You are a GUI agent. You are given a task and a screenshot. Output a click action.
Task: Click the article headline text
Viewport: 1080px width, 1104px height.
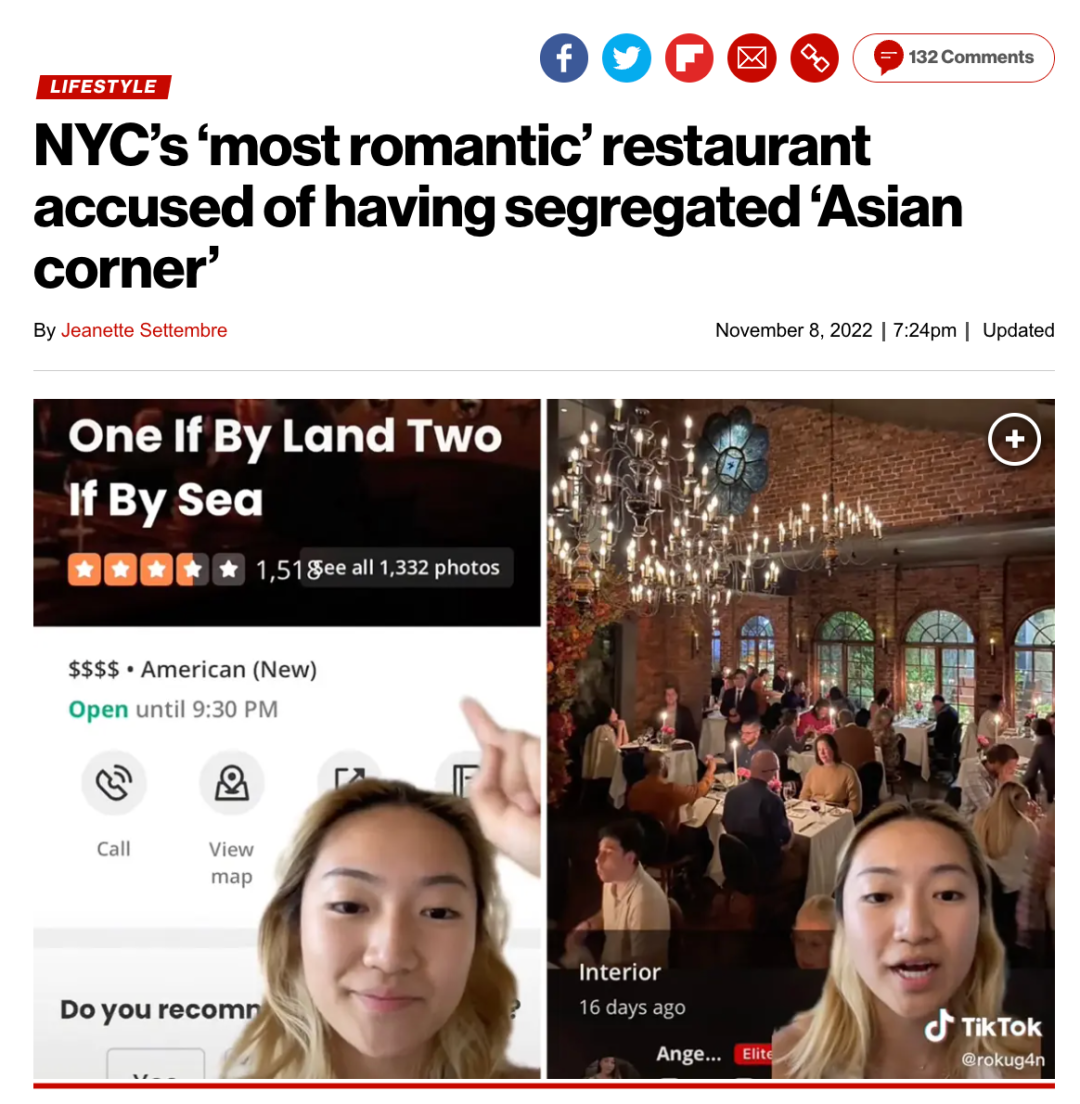tap(497, 207)
